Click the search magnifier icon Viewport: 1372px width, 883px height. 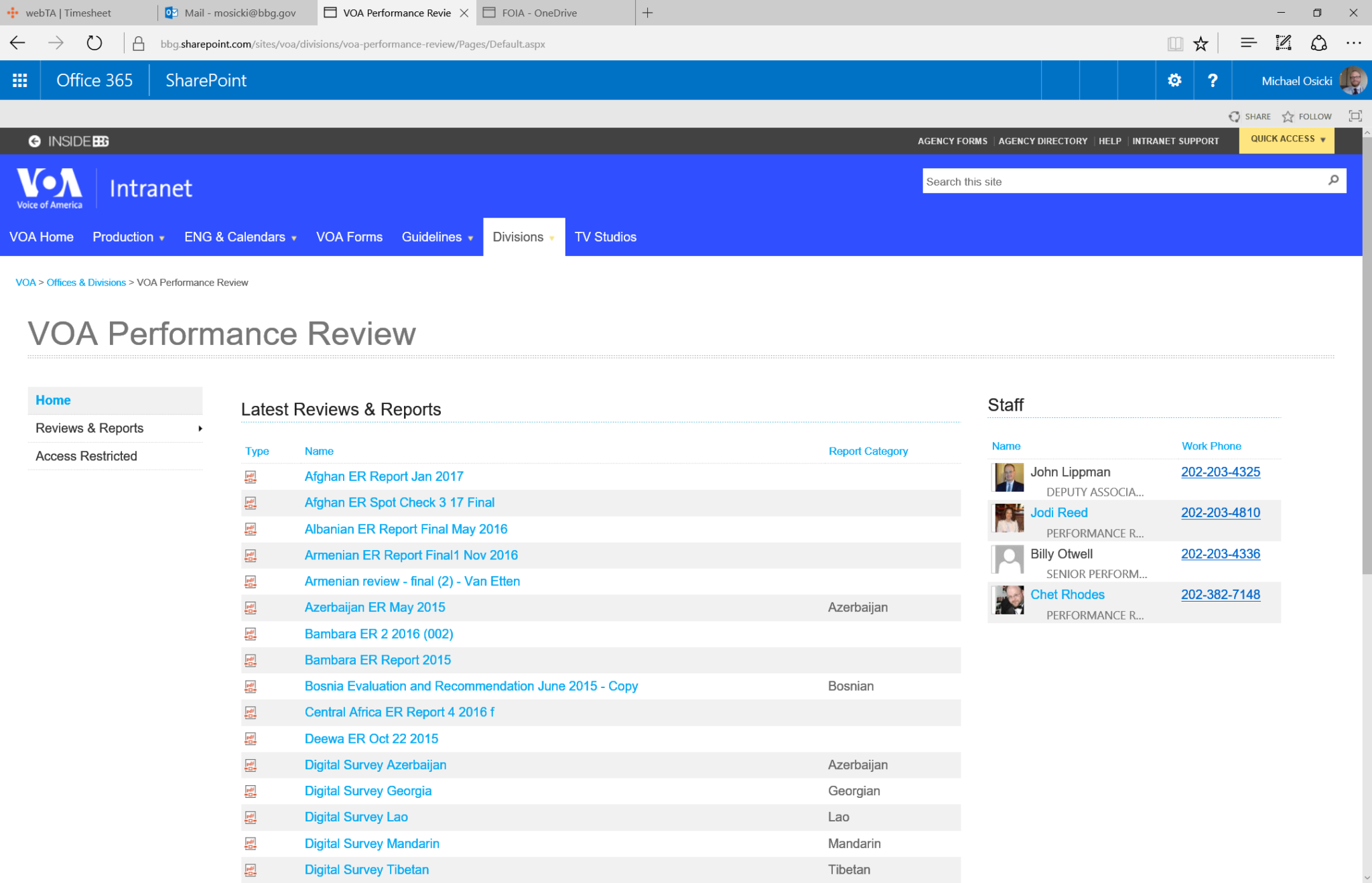tap(1333, 180)
